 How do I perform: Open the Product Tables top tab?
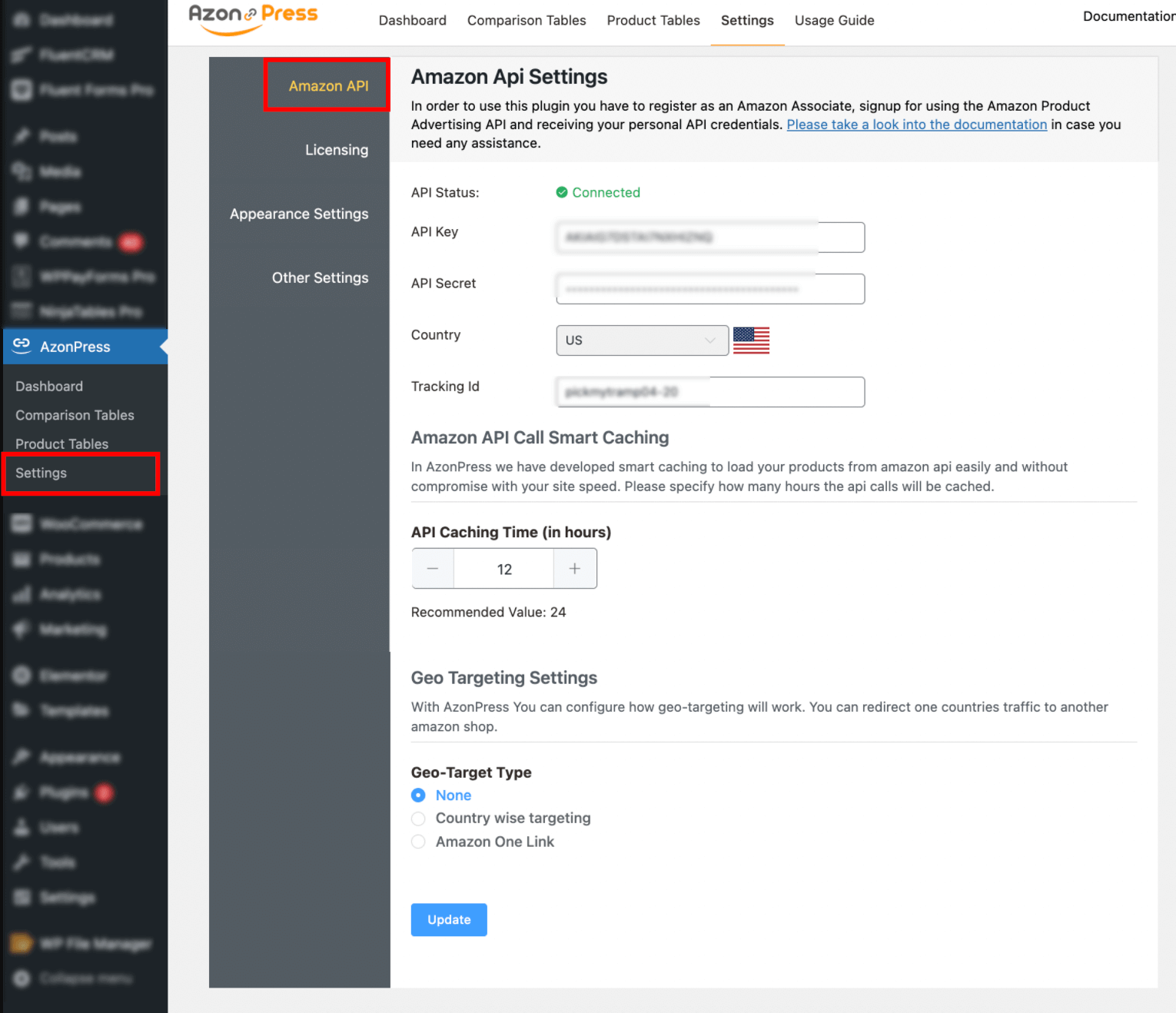tap(653, 20)
